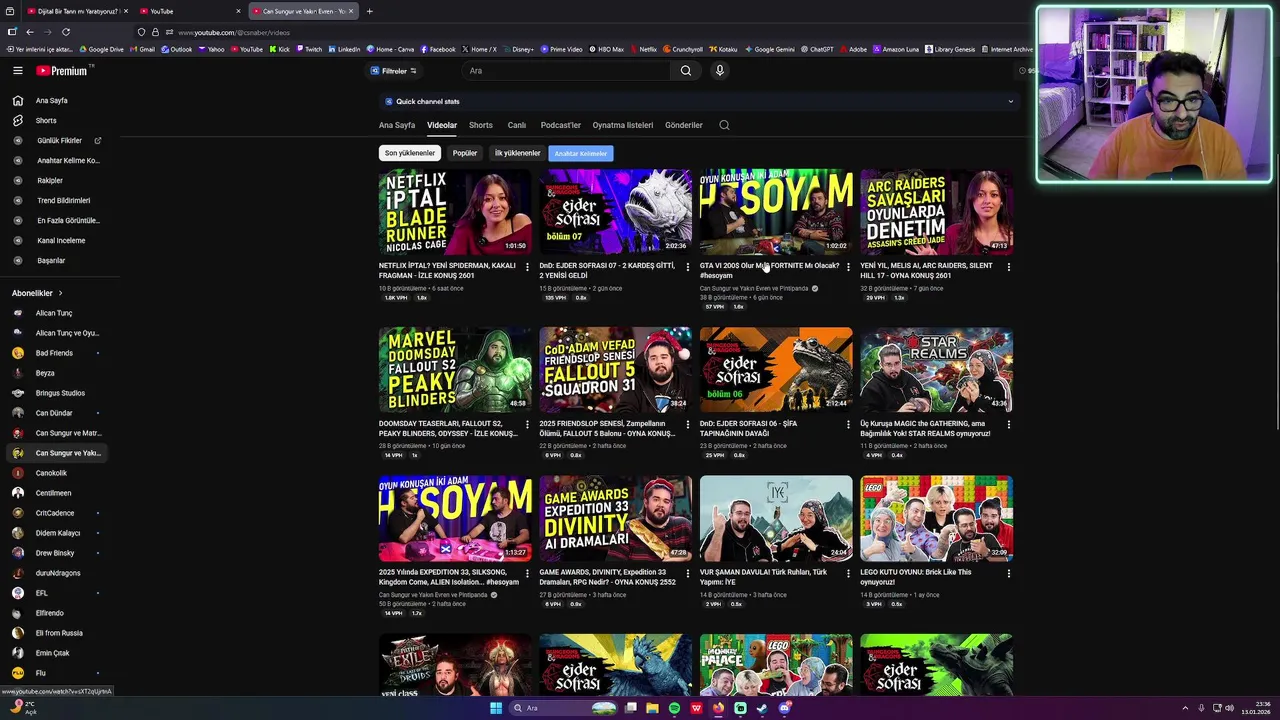Click the YouTube Premium logo

(63, 71)
